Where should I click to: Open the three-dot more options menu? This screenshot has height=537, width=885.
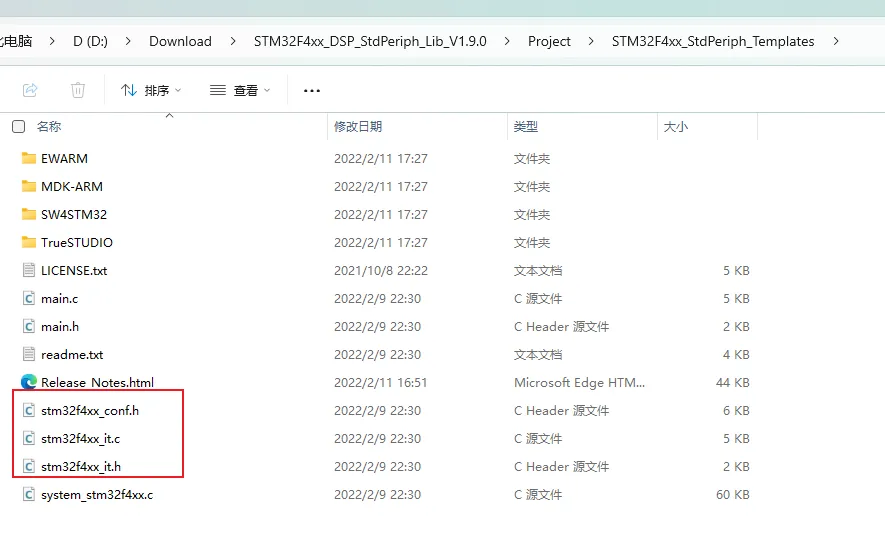312,90
